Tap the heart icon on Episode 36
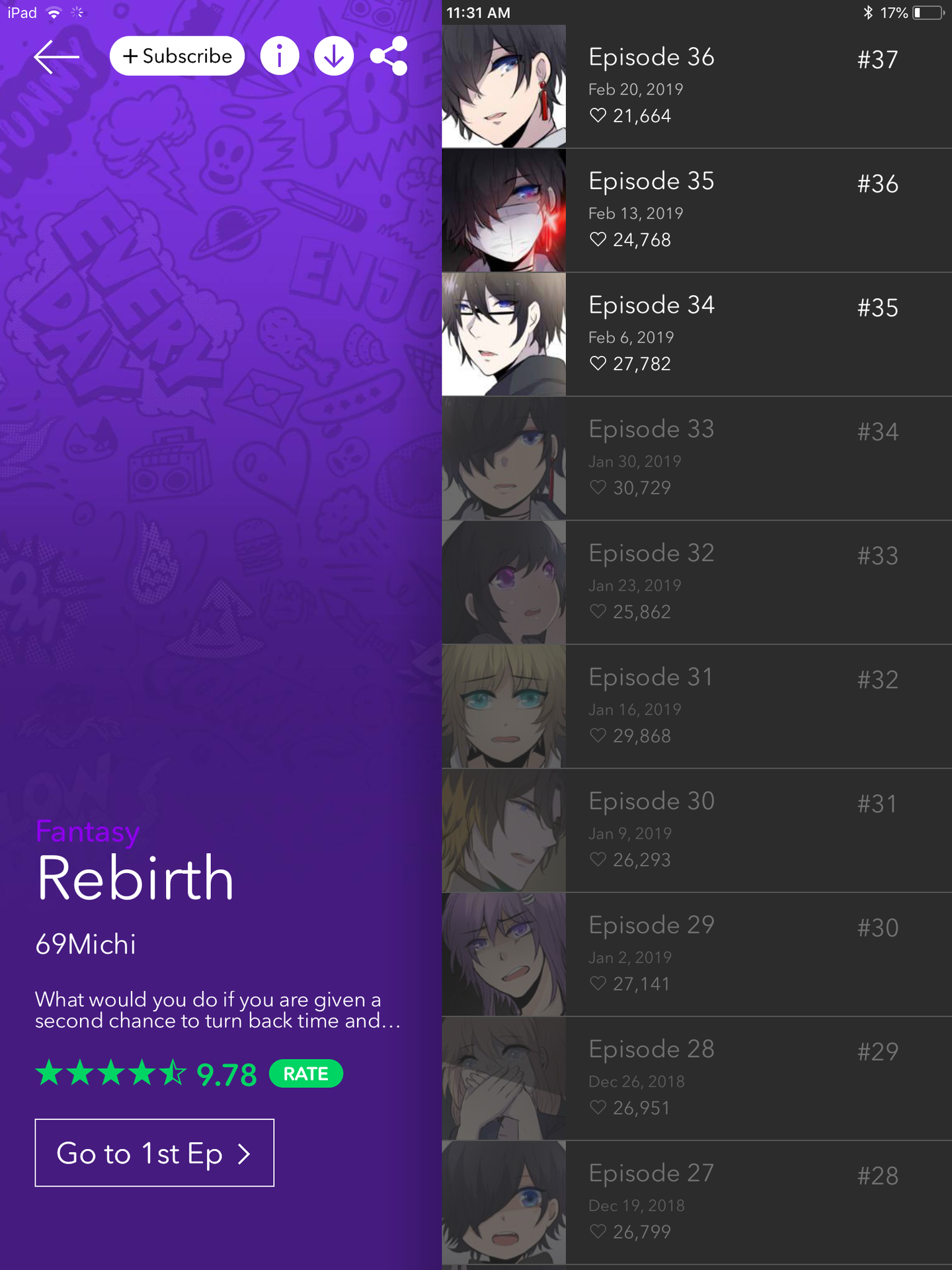 [598, 116]
